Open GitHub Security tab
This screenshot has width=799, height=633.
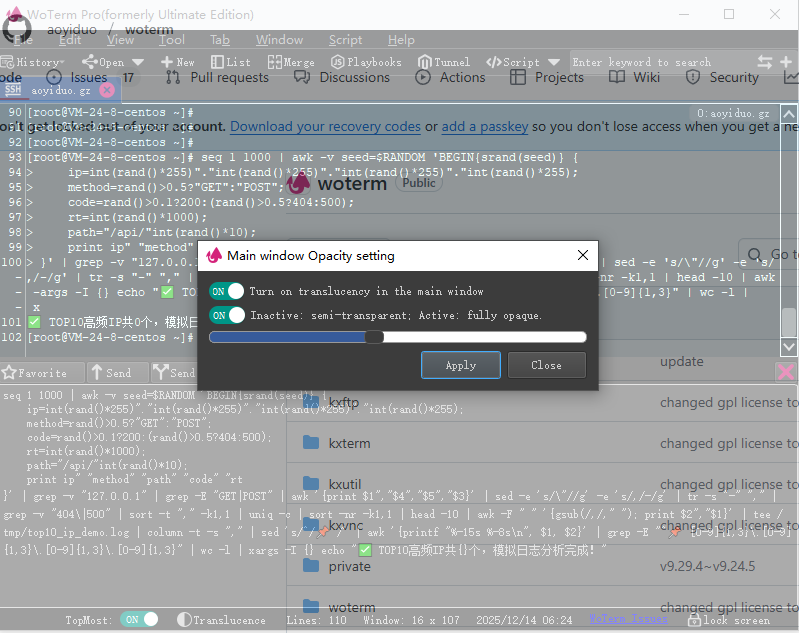point(722,77)
